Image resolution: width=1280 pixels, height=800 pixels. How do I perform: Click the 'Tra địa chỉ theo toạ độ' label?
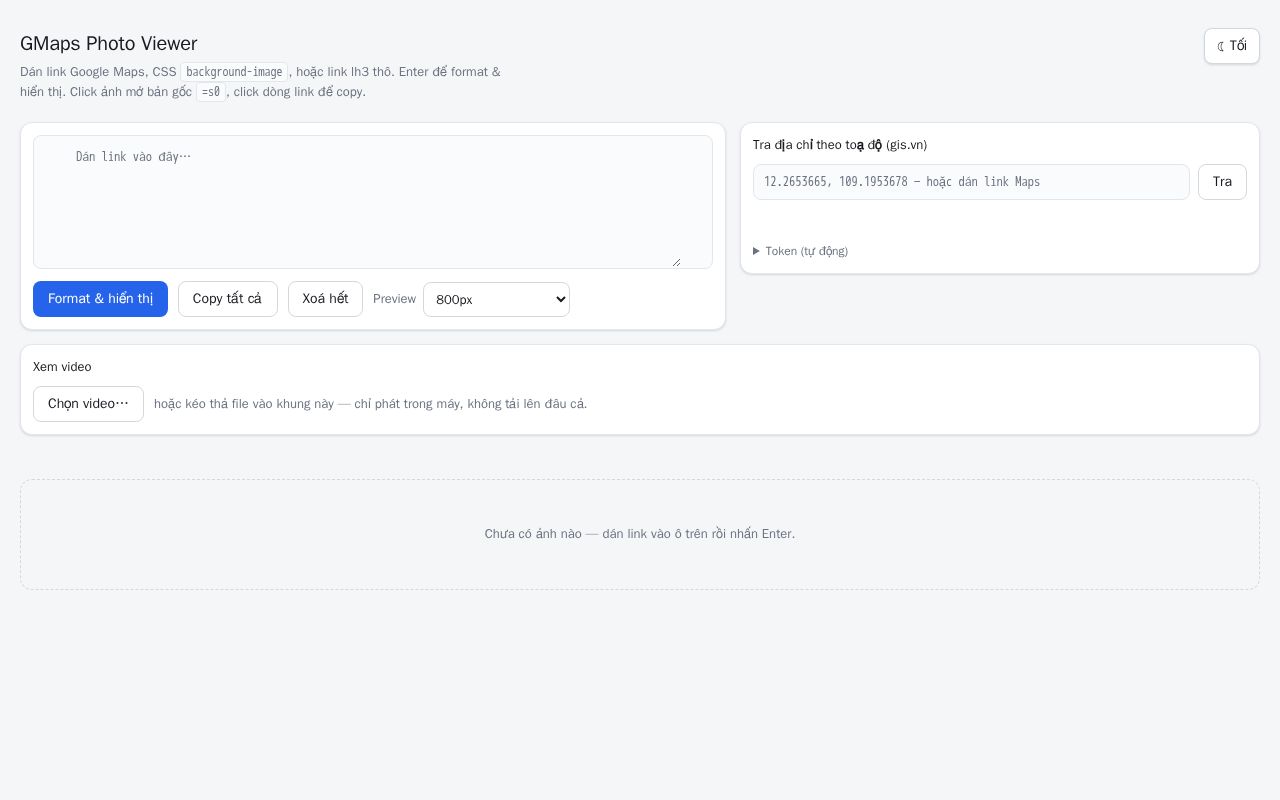840,145
